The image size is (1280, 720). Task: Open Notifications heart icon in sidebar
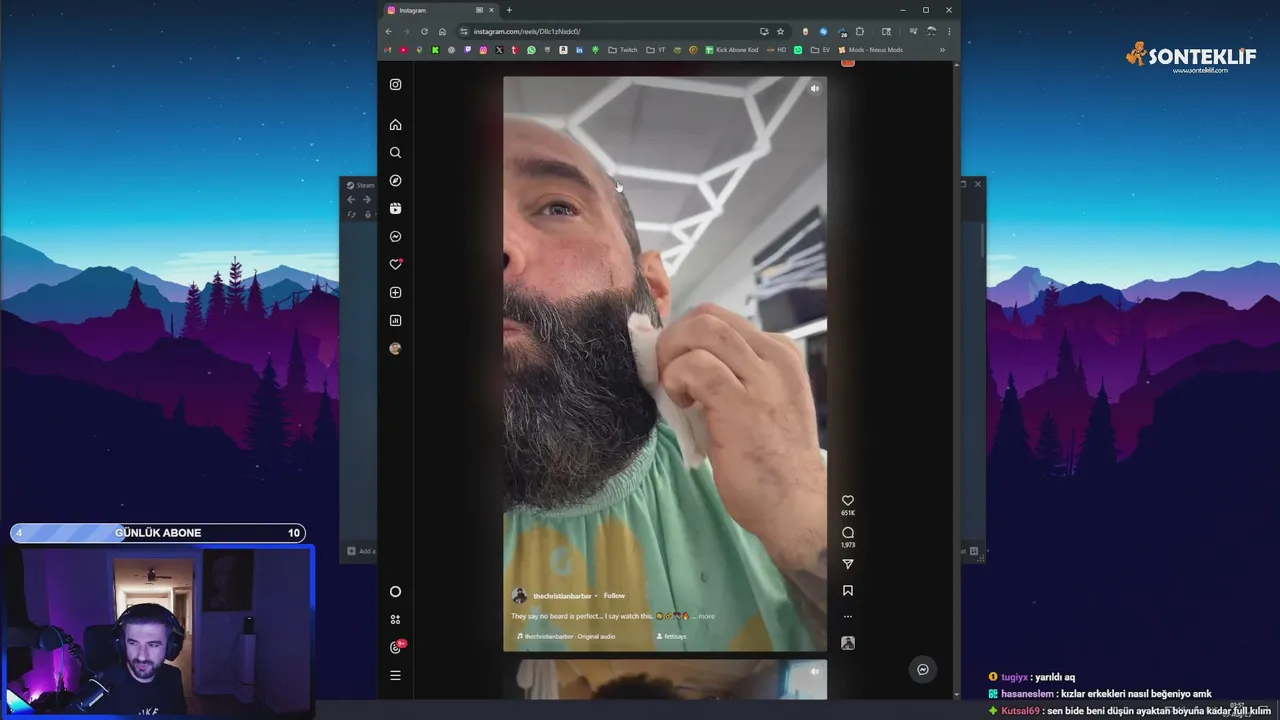point(395,265)
